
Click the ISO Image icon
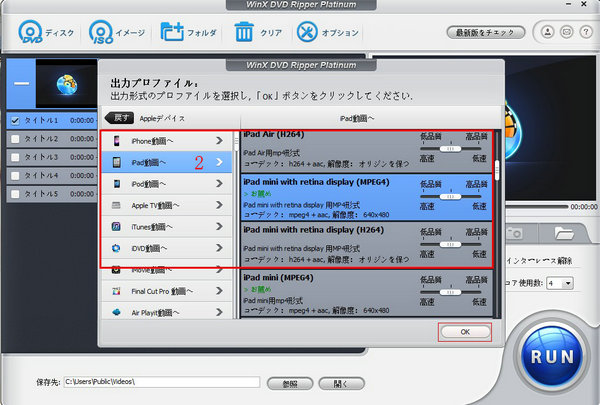pyautogui.click(x=101, y=32)
